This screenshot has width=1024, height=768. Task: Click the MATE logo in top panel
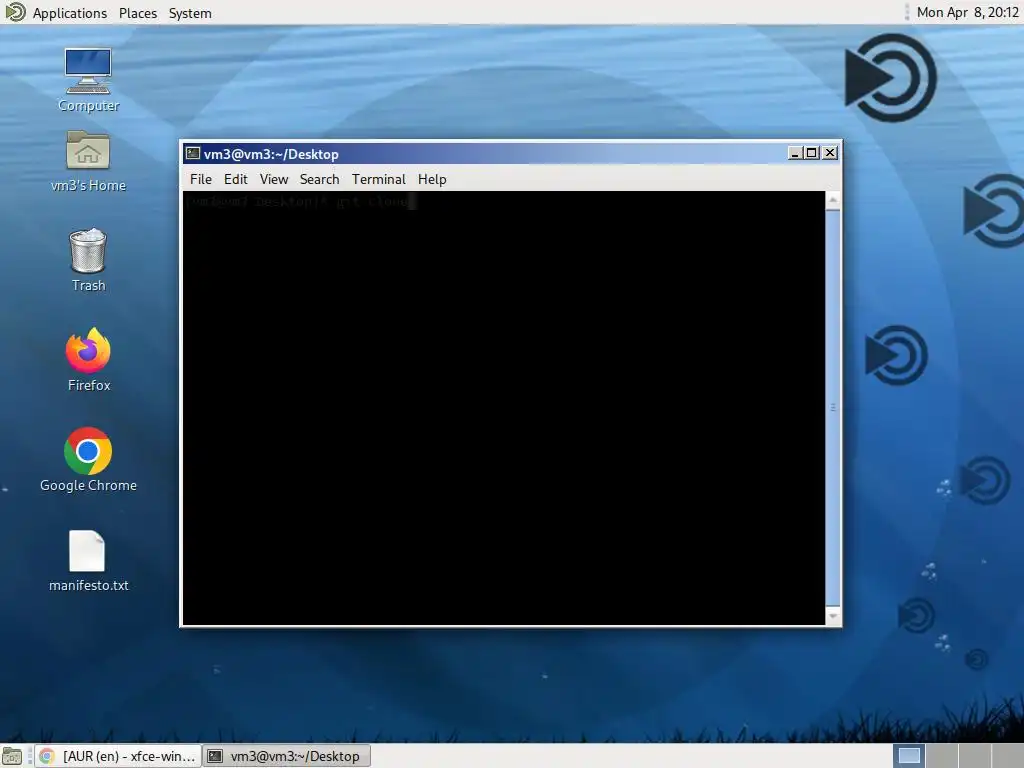tap(14, 12)
